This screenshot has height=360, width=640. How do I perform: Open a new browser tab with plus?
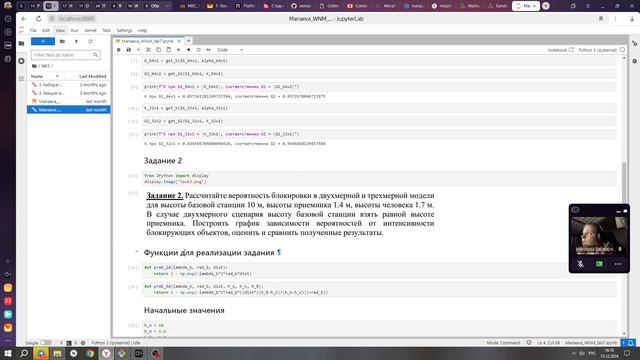(546, 6)
